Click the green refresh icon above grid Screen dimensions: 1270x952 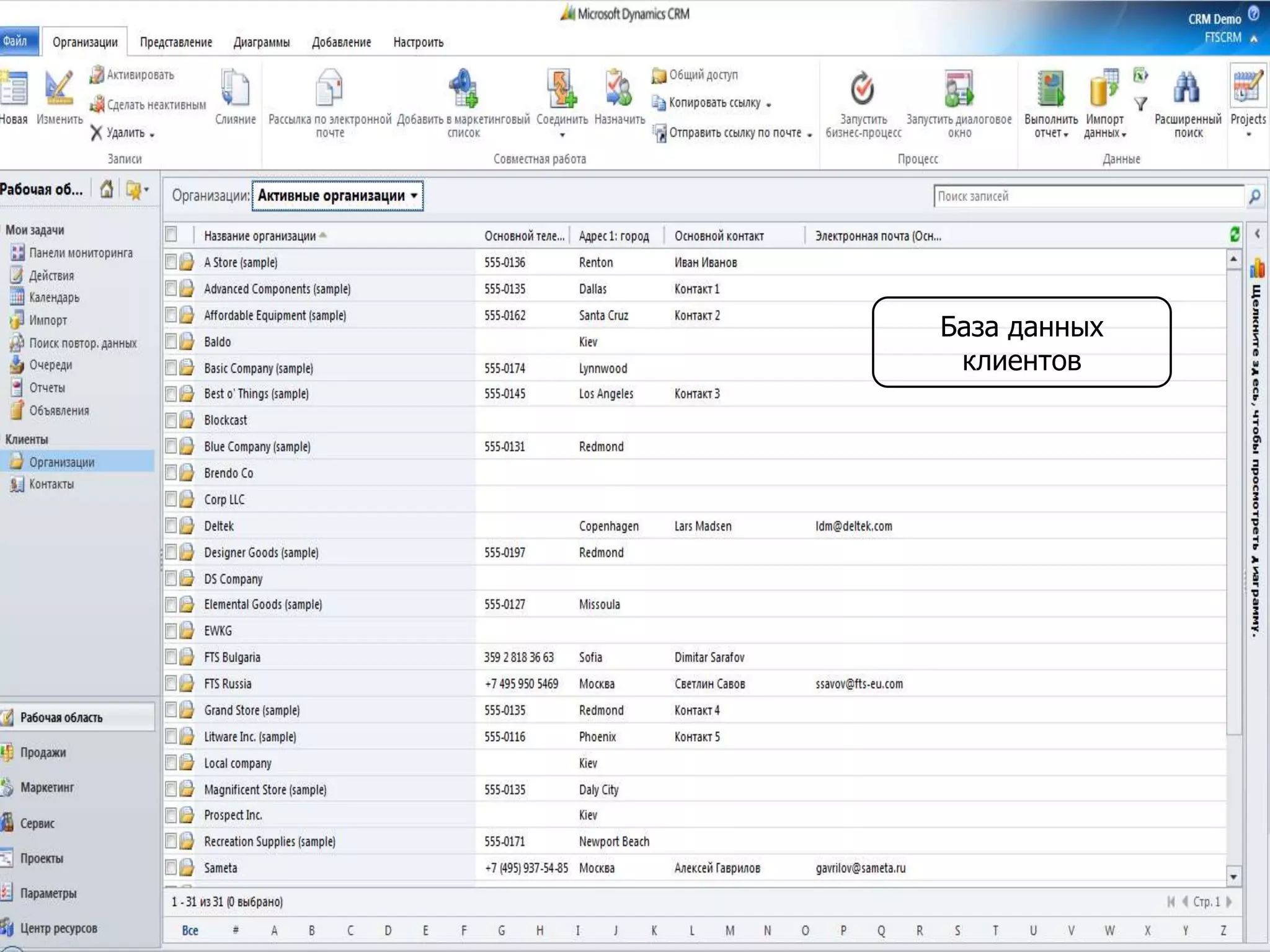click(1234, 234)
